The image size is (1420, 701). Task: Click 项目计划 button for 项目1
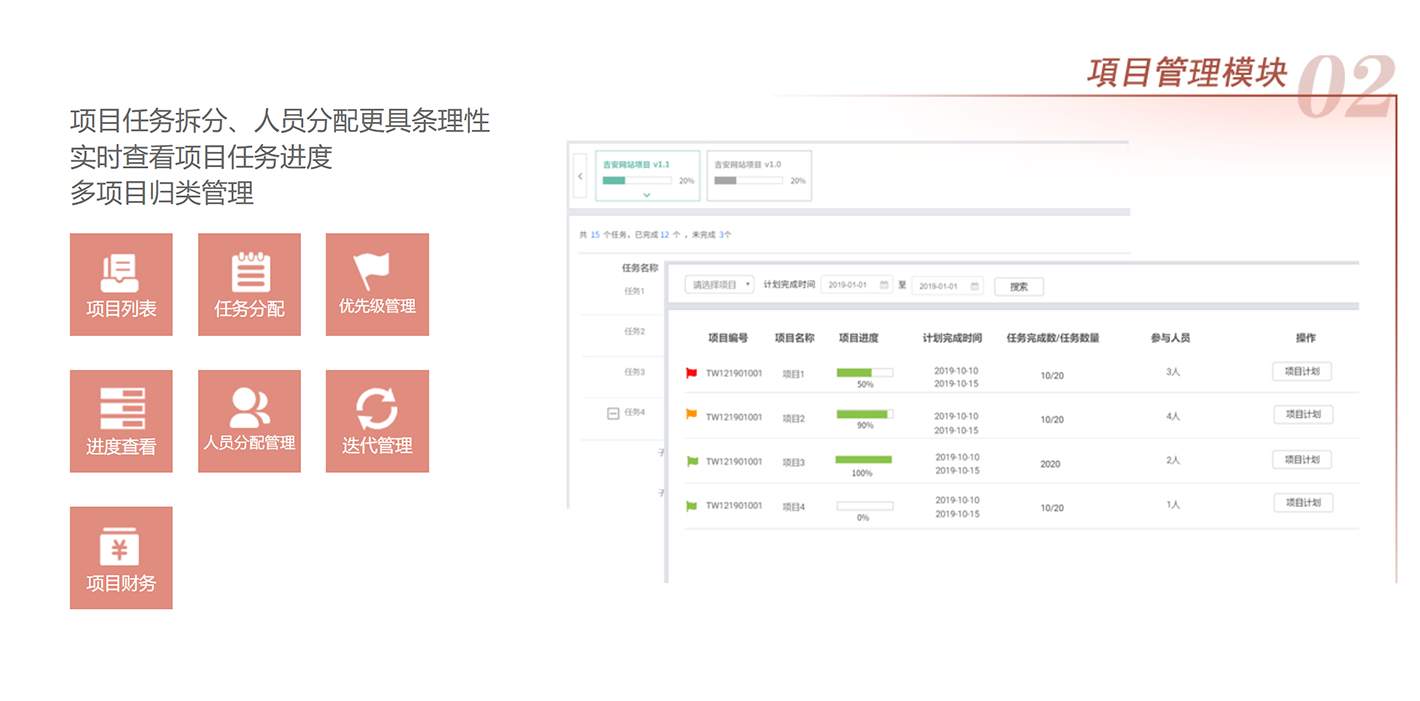coord(1302,371)
